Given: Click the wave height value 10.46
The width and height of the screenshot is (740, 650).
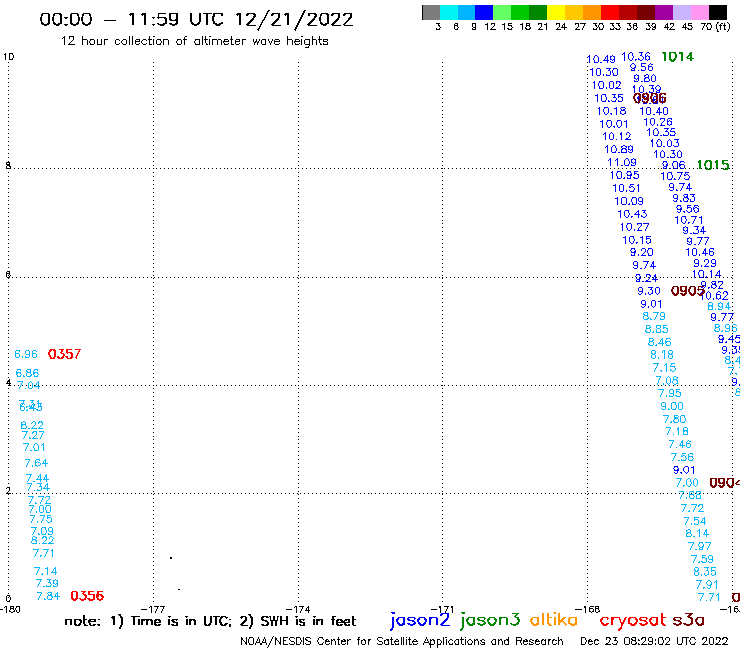Looking at the screenshot, I should pos(700,253).
